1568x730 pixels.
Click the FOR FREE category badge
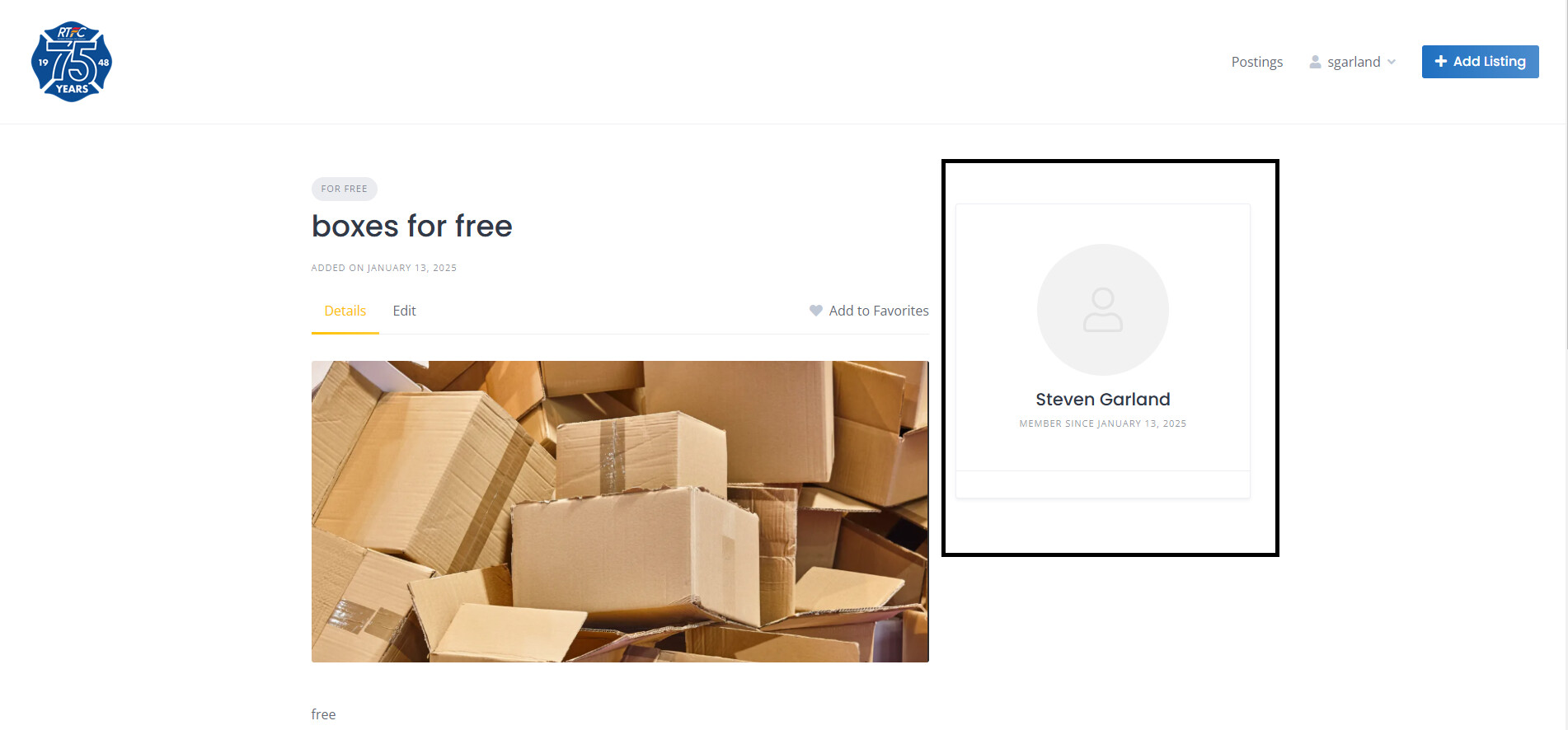pos(344,189)
